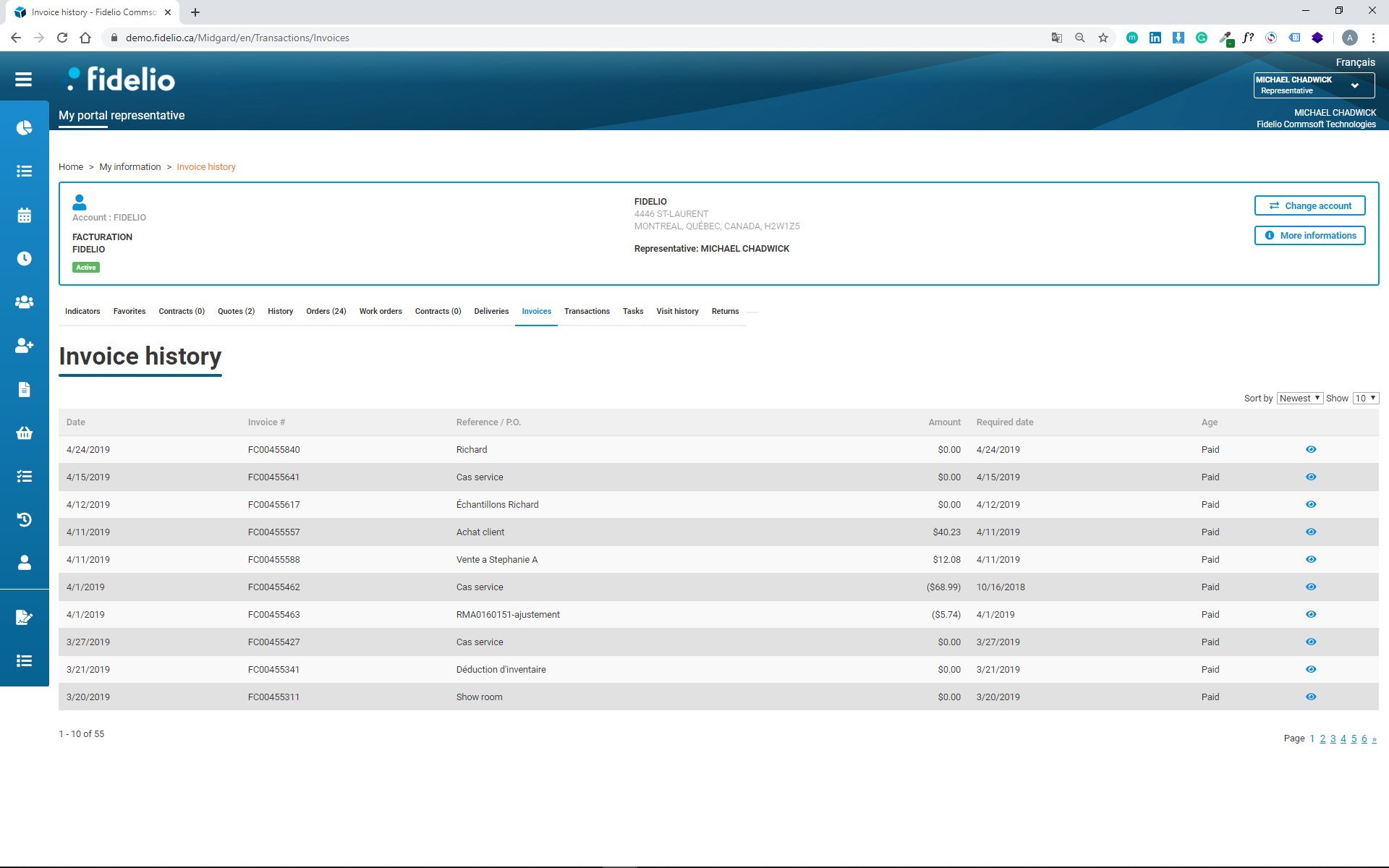Open the shopping basket sidebar icon
Image resolution: width=1389 pixels, height=868 pixels.
click(x=24, y=433)
